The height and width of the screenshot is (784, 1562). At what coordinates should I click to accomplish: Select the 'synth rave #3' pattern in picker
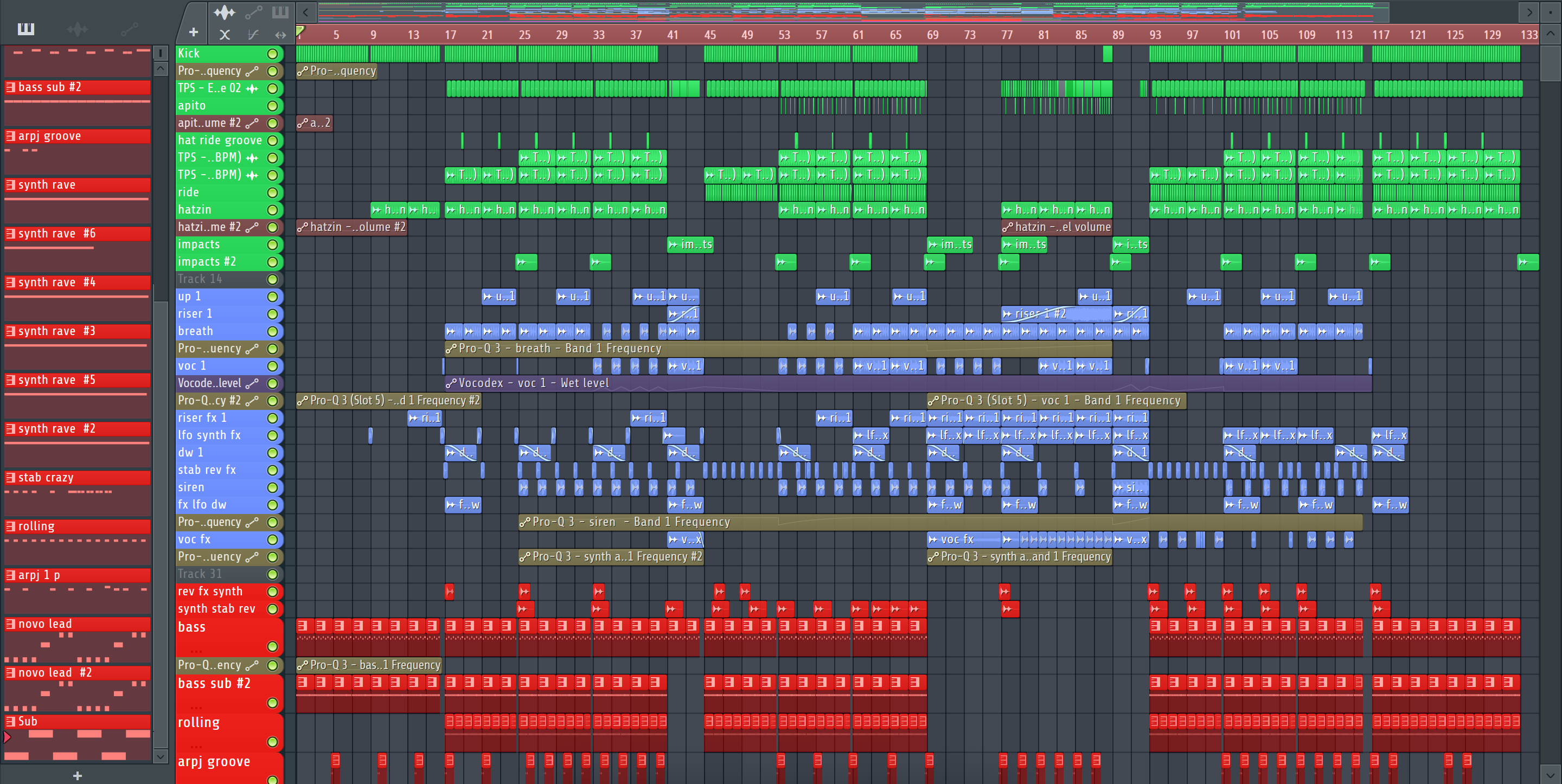click(x=78, y=331)
